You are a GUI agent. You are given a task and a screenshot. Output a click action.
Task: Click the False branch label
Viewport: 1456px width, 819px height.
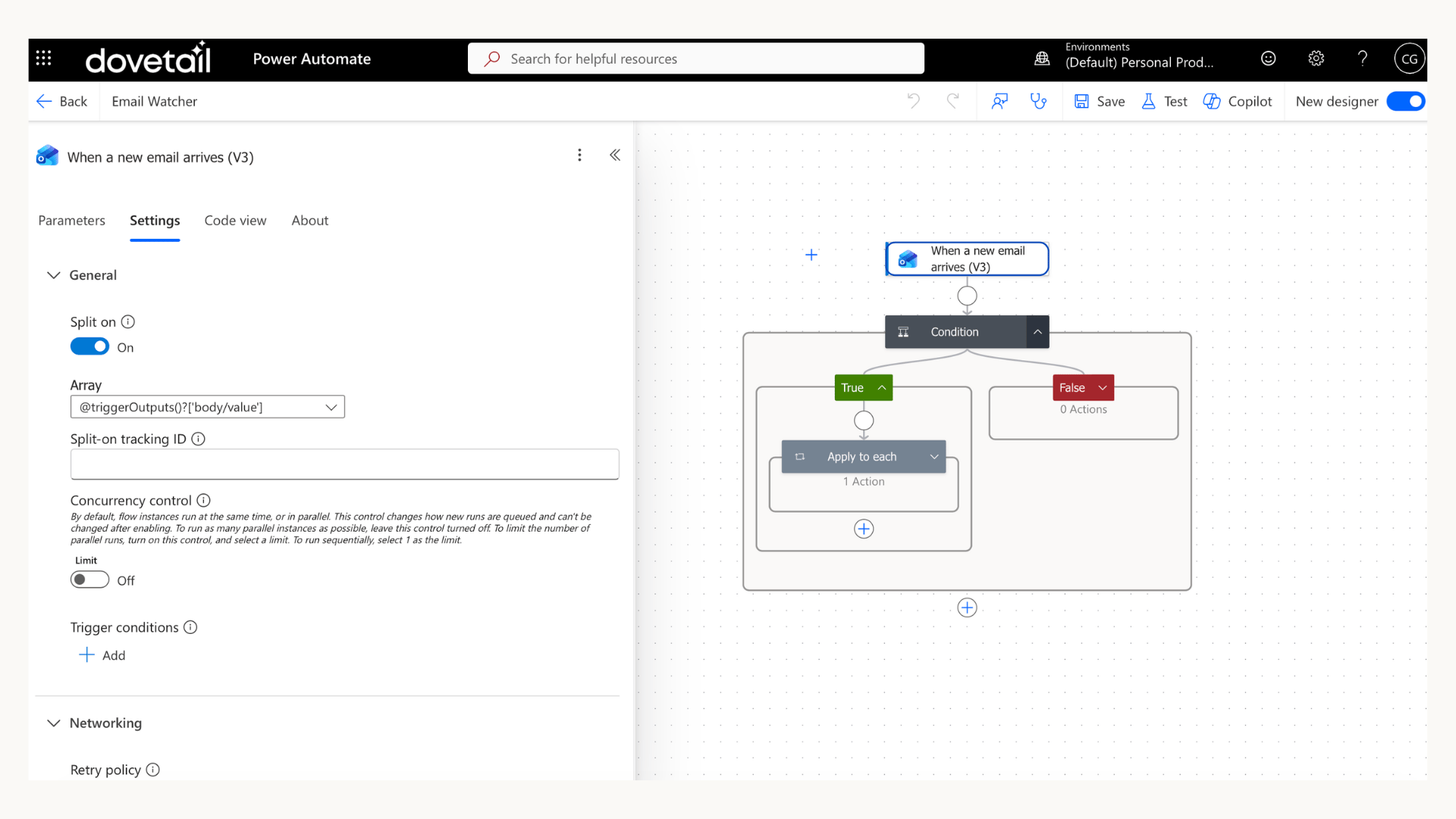click(x=1072, y=388)
